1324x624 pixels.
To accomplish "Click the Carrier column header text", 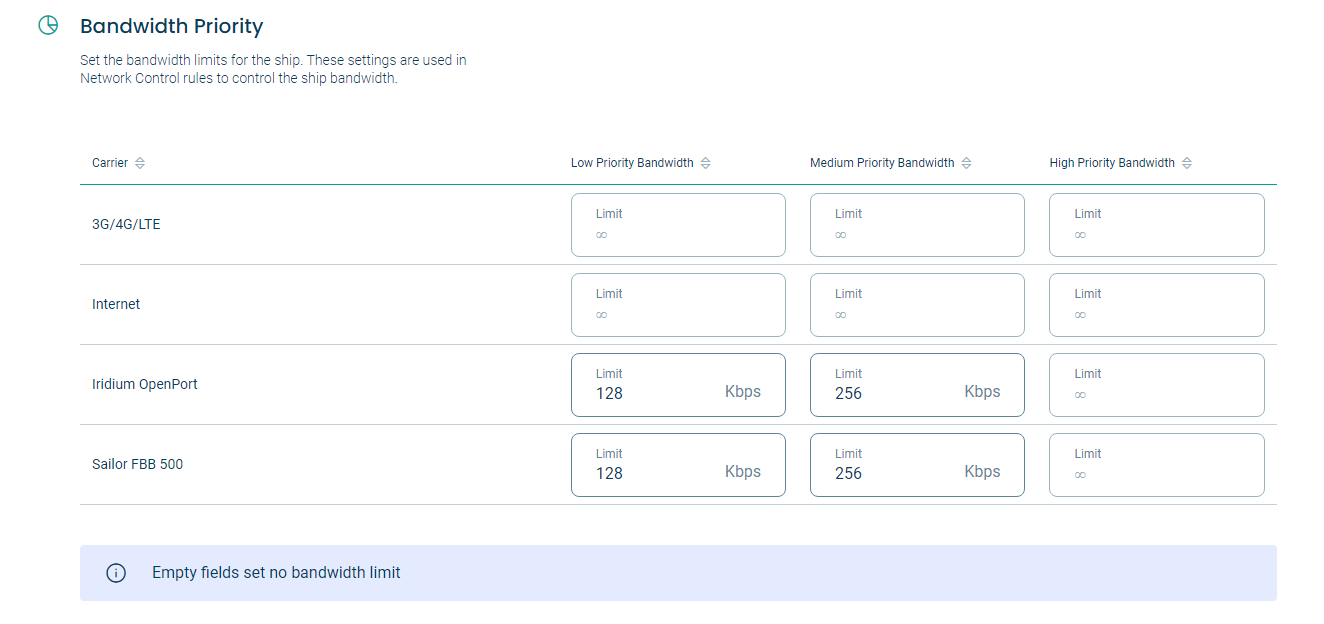I will pyautogui.click(x=110, y=163).
